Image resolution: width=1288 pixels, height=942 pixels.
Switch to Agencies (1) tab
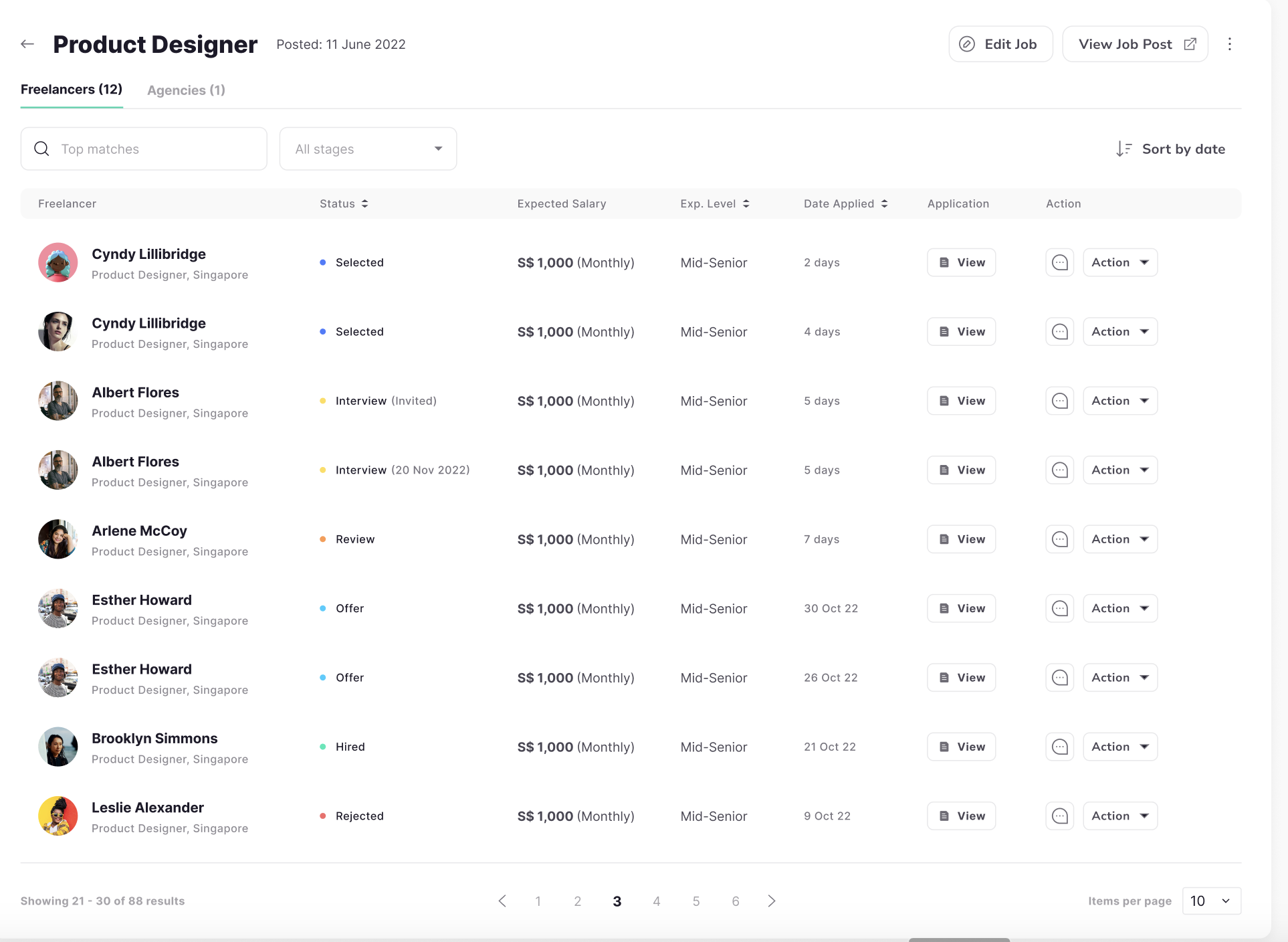(186, 90)
